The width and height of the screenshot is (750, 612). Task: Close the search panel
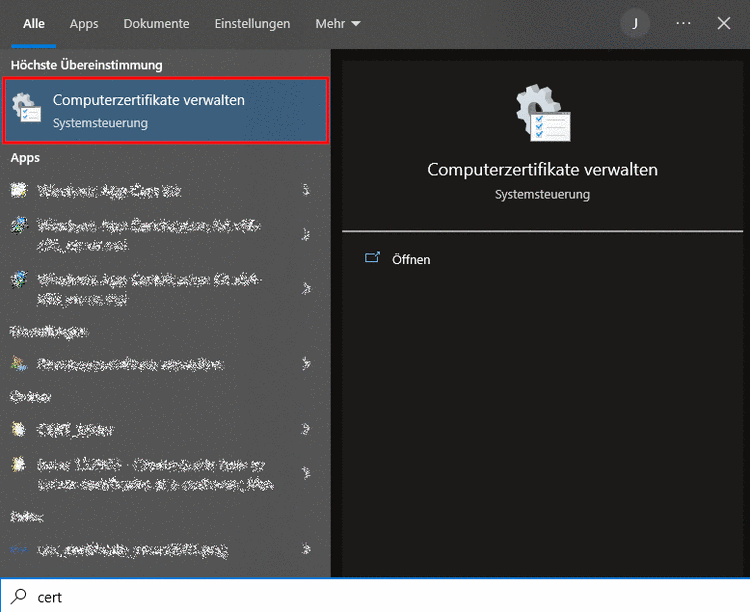724,23
